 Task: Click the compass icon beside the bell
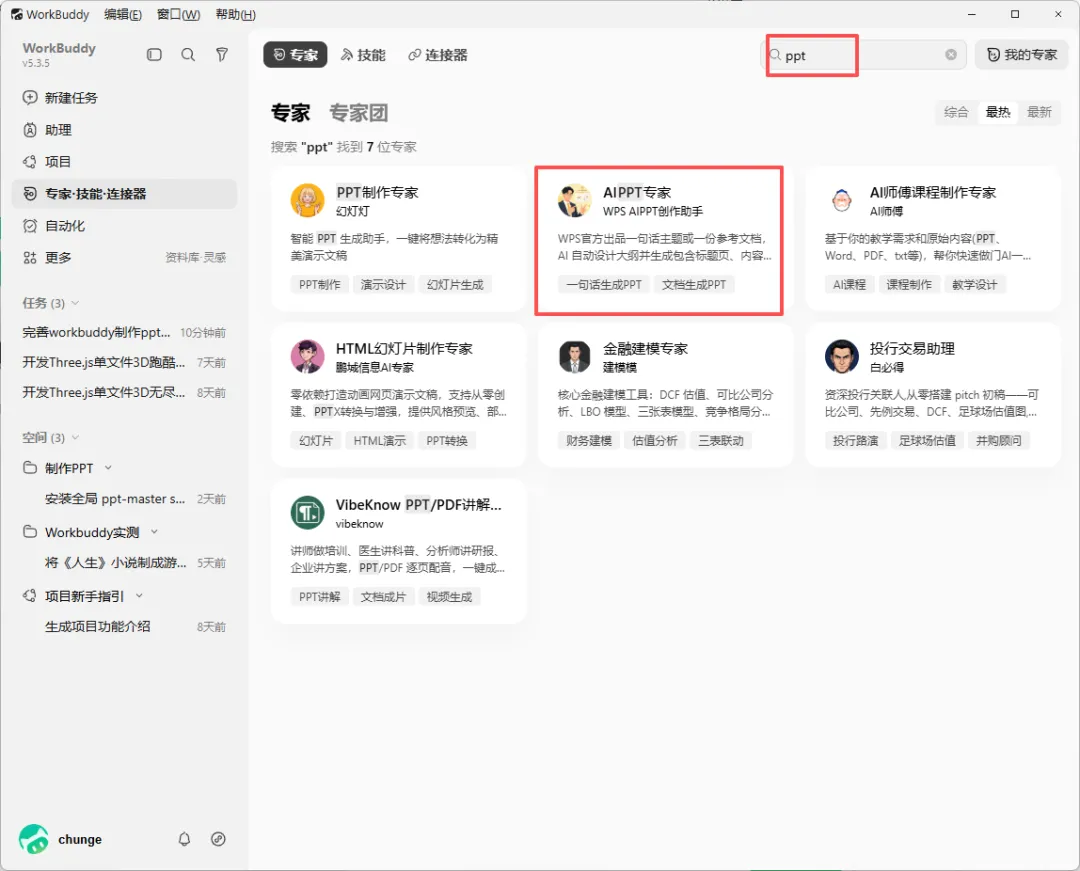click(x=218, y=839)
